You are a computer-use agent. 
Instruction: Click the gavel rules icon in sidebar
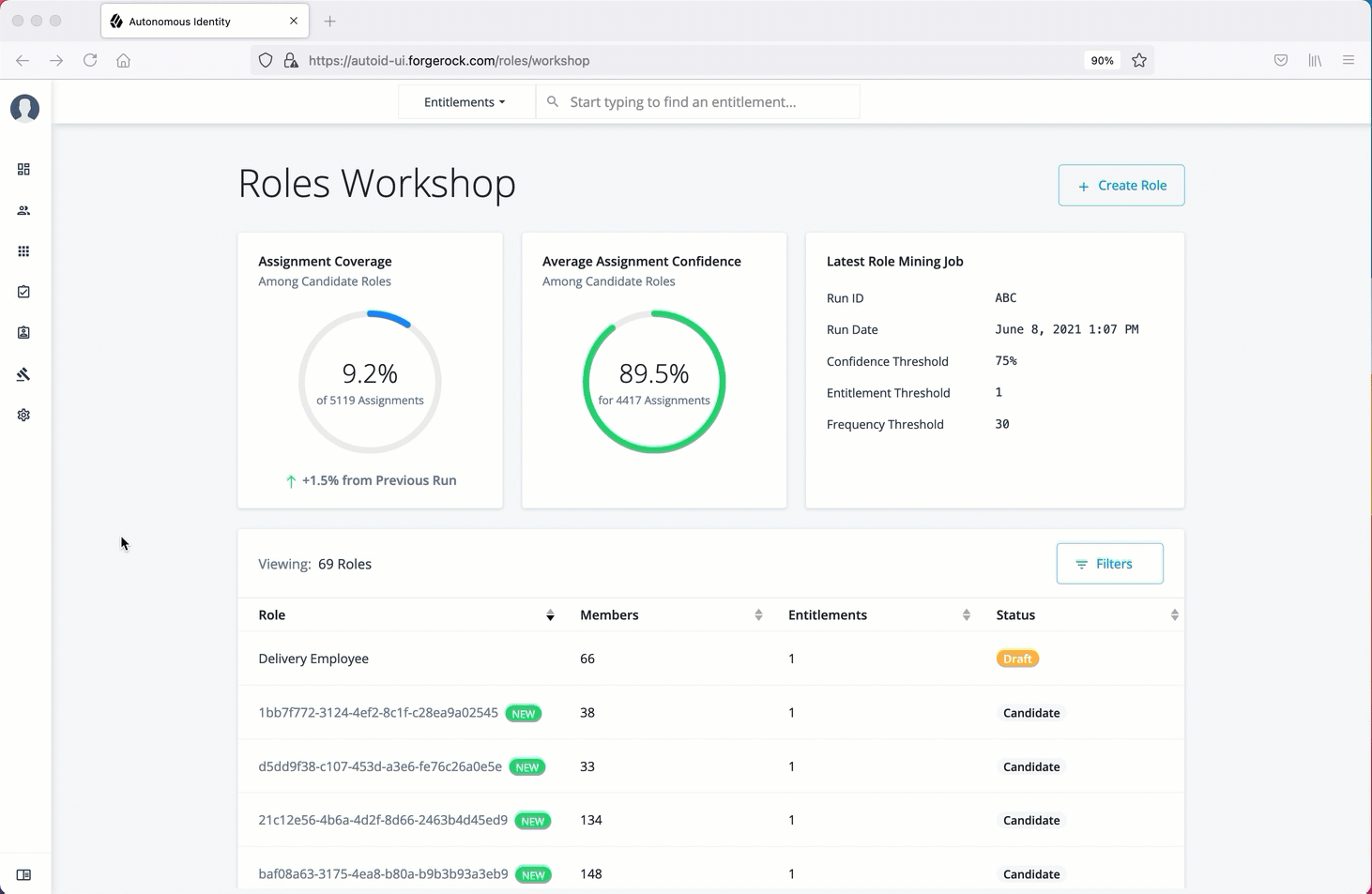[23, 374]
